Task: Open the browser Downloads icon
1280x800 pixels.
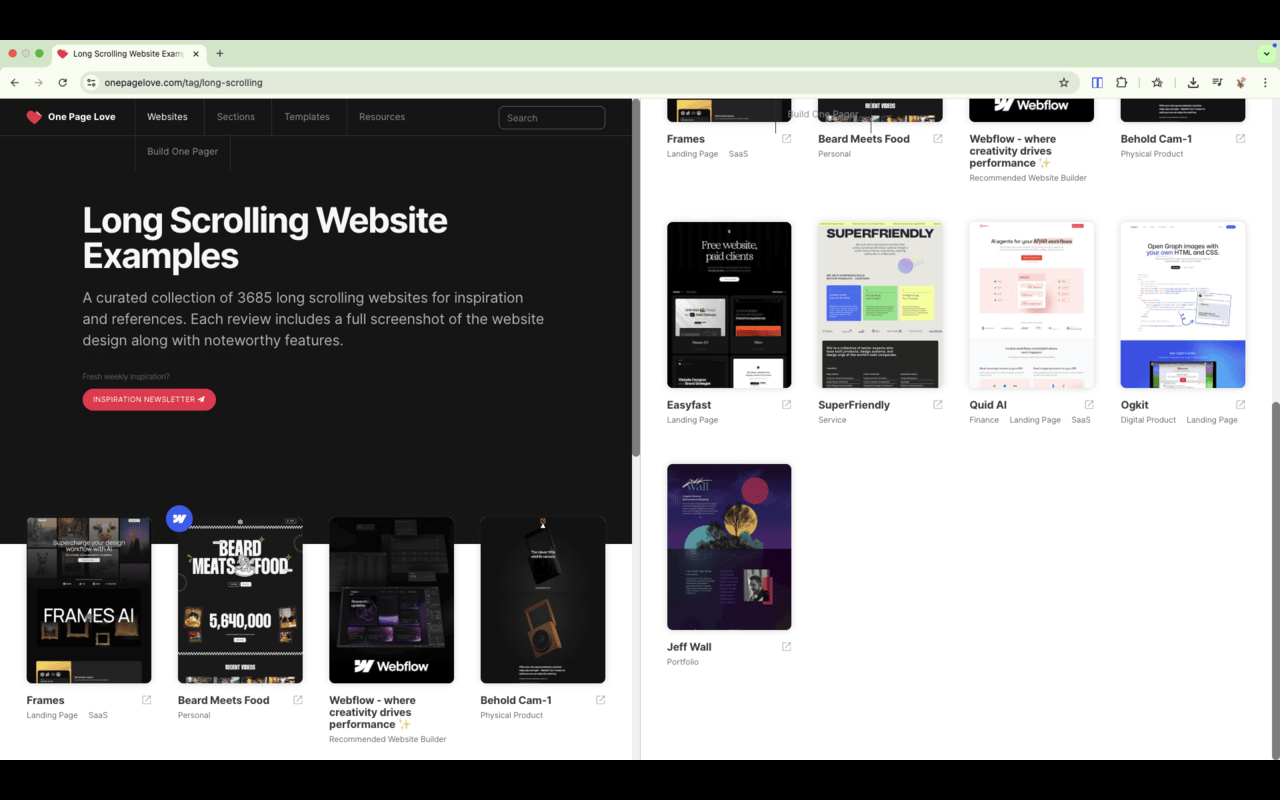Action: tap(1193, 83)
